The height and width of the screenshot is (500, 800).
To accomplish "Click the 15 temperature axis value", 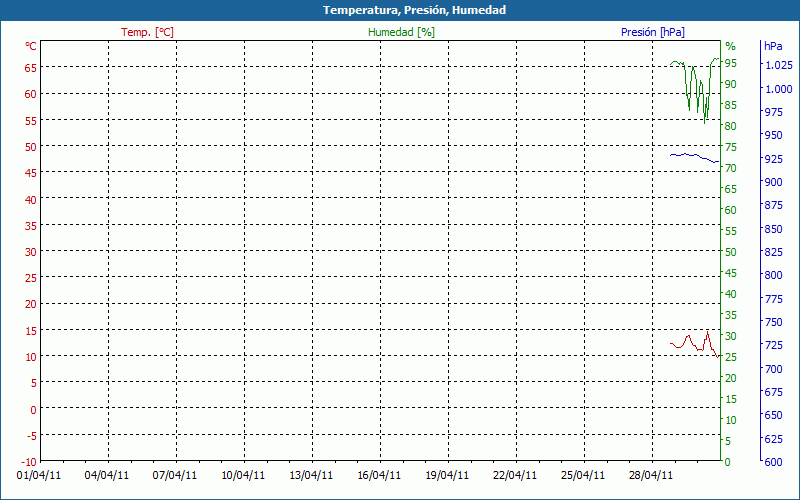I will click(31, 330).
